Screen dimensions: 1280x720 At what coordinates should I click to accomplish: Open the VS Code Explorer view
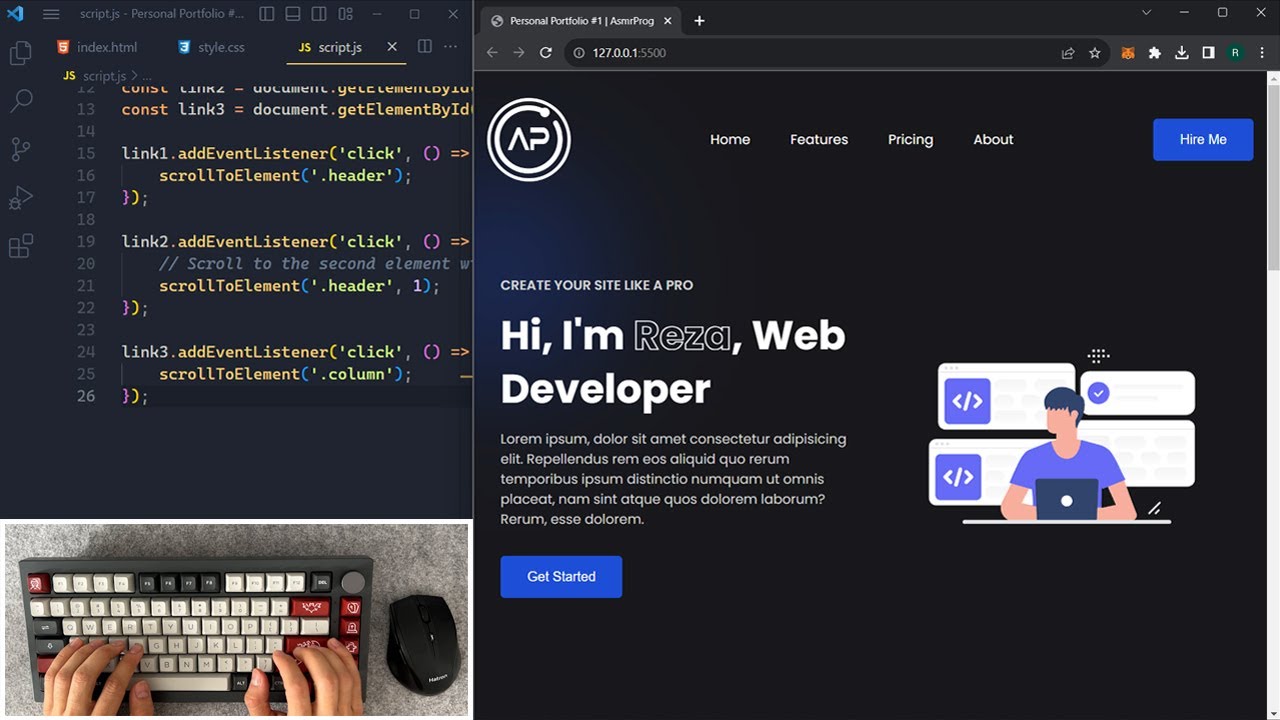(21, 54)
